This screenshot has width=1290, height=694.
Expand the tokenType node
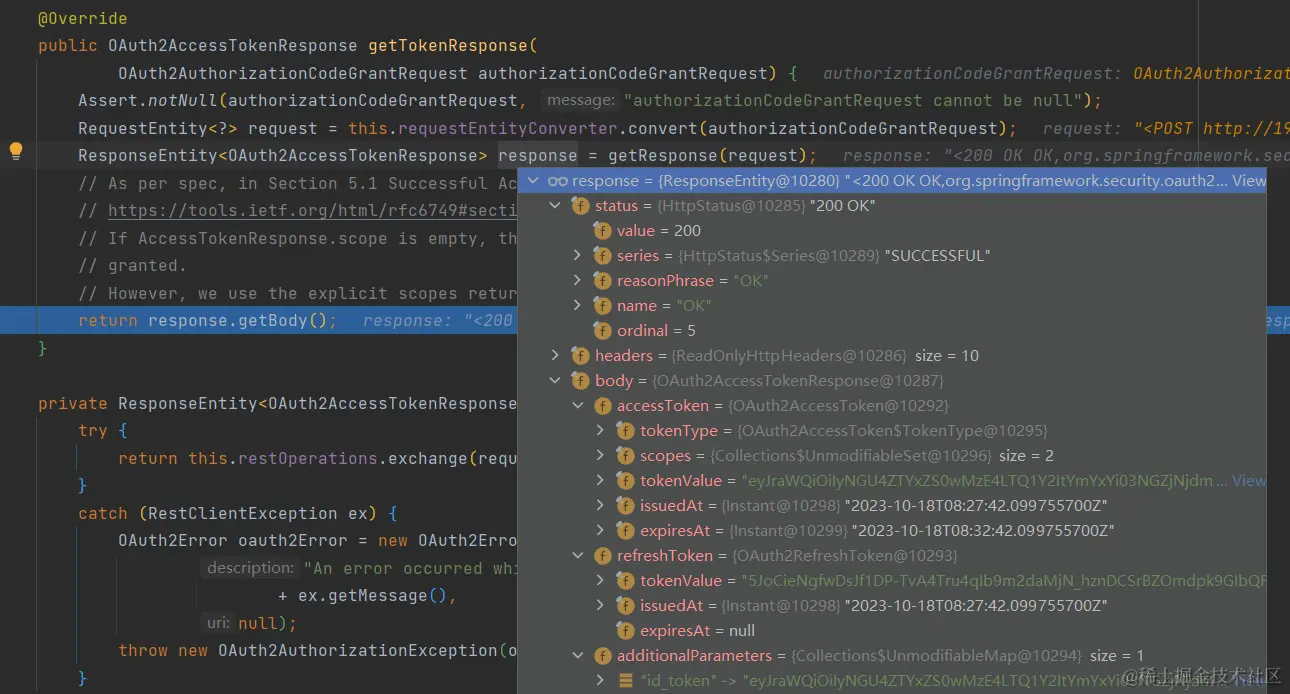click(600, 431)
